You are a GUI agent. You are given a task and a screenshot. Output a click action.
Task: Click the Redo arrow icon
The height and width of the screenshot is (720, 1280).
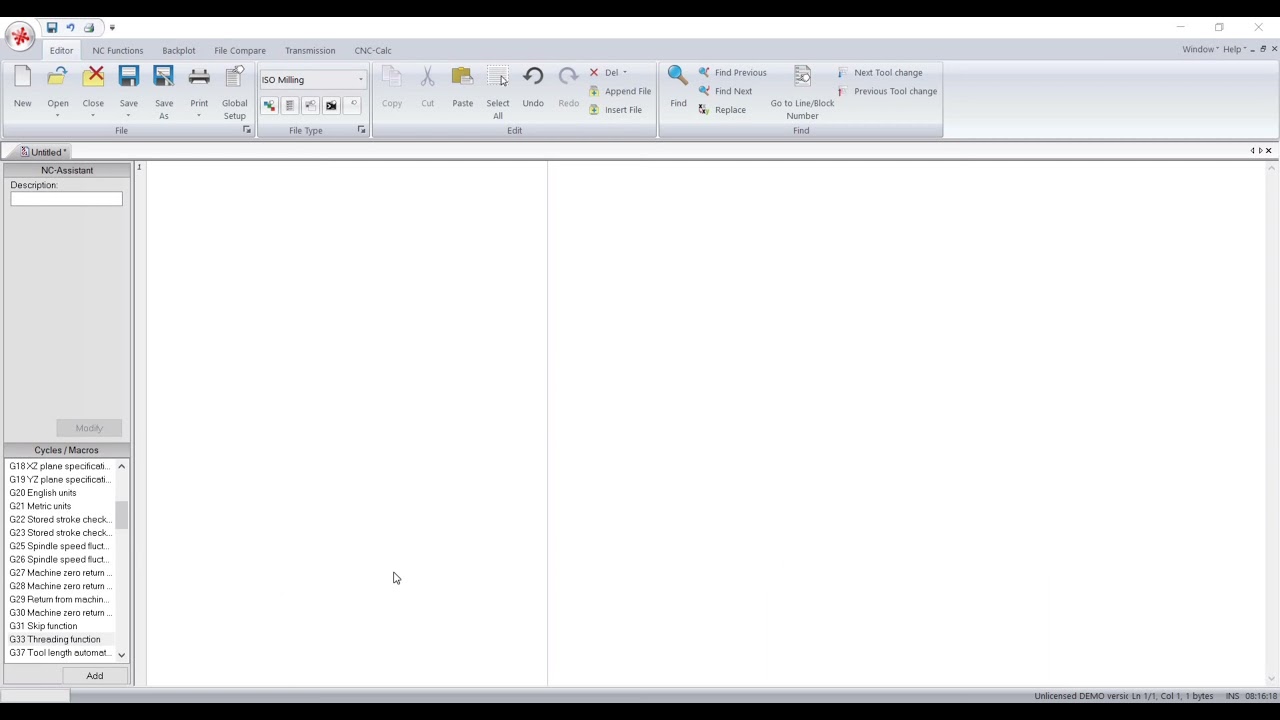point(568,77)
